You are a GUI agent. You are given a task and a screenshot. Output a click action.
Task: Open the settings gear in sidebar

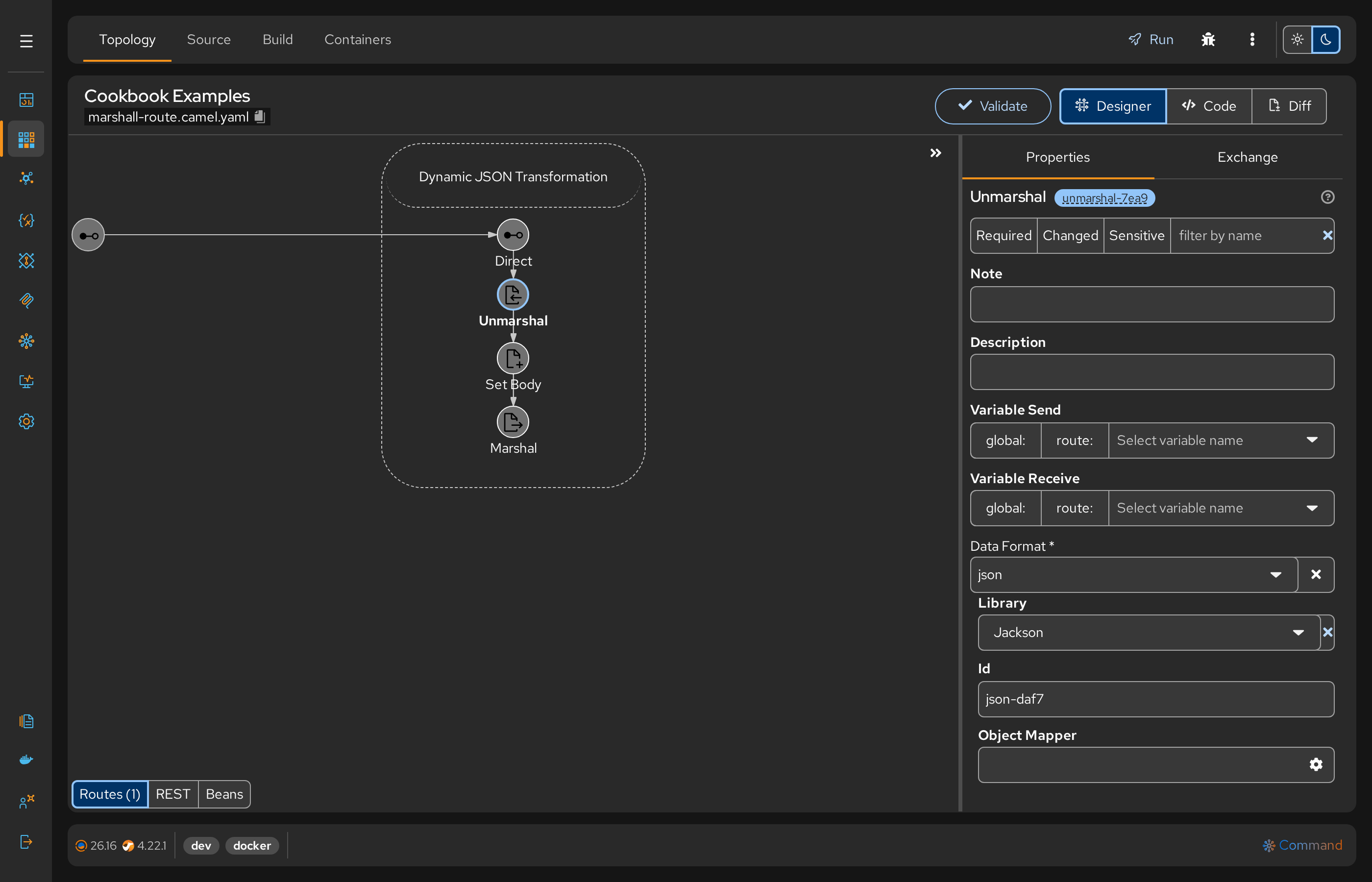[x=26, y=421]
